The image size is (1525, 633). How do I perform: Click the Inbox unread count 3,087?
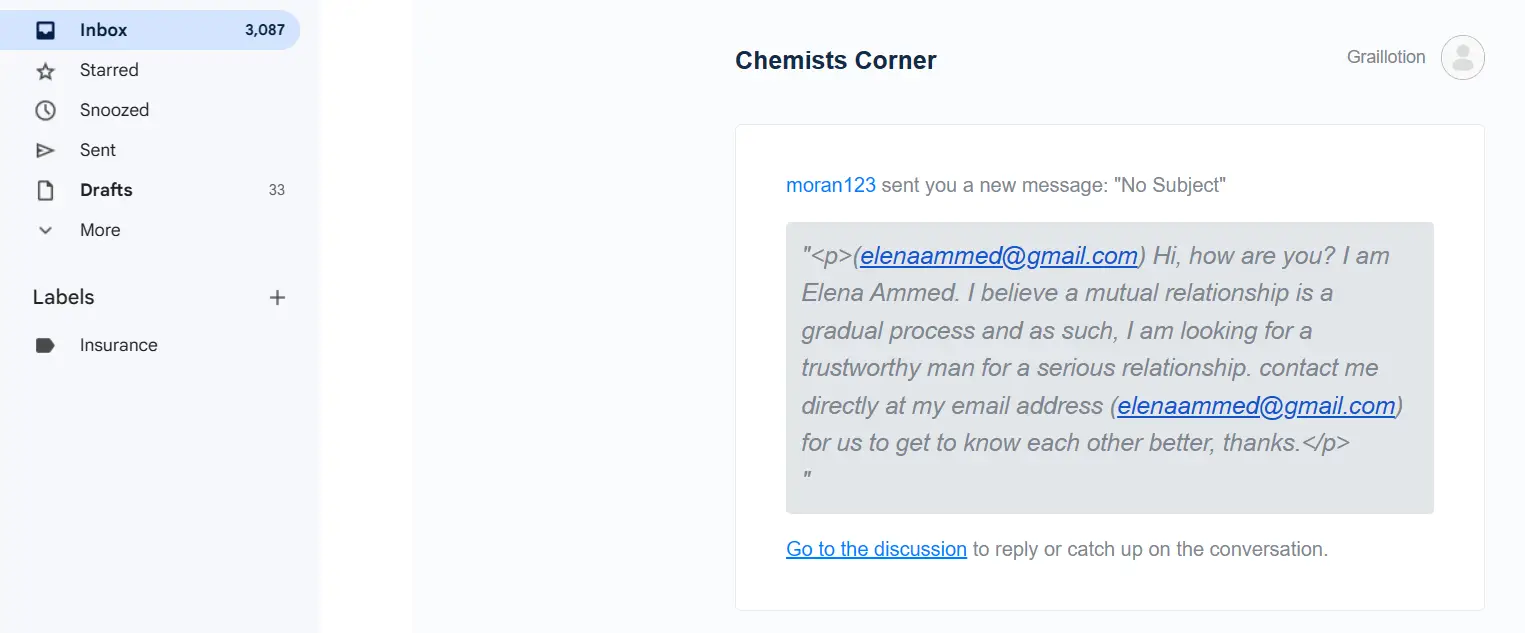265,30
